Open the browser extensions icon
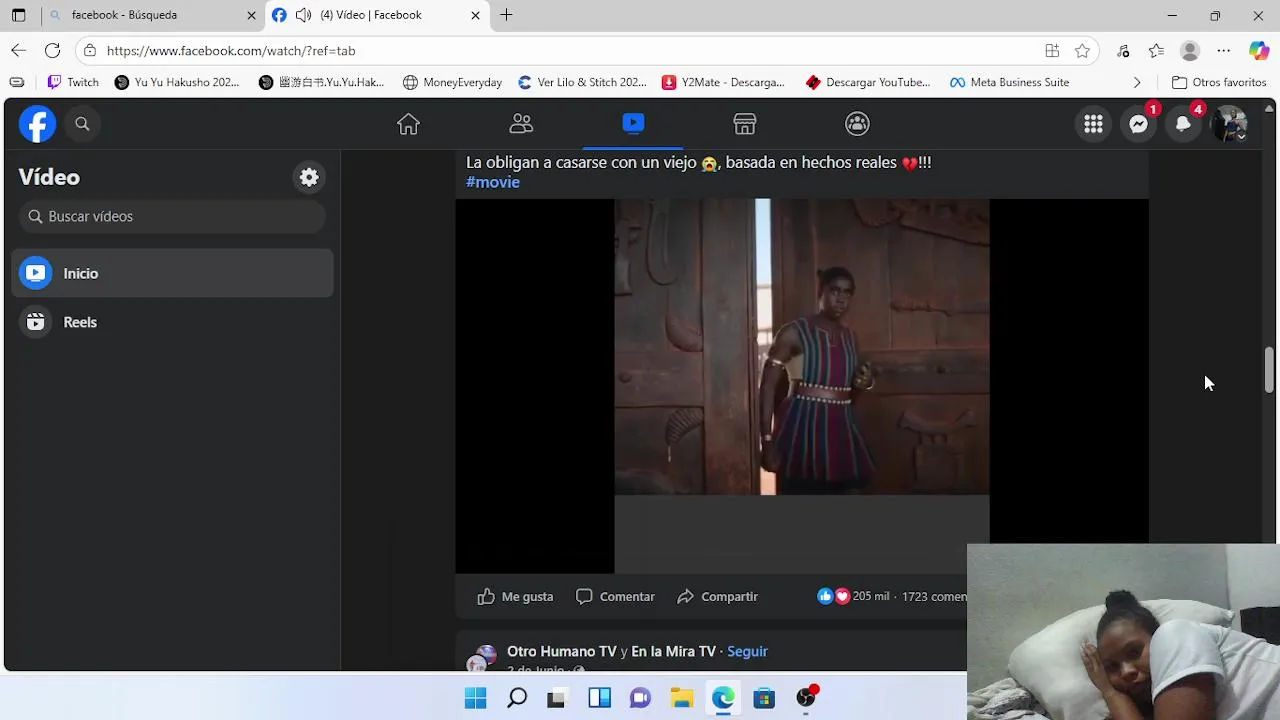The image size is (1280, 720). pyautogui.click(x=1123, y=51)
